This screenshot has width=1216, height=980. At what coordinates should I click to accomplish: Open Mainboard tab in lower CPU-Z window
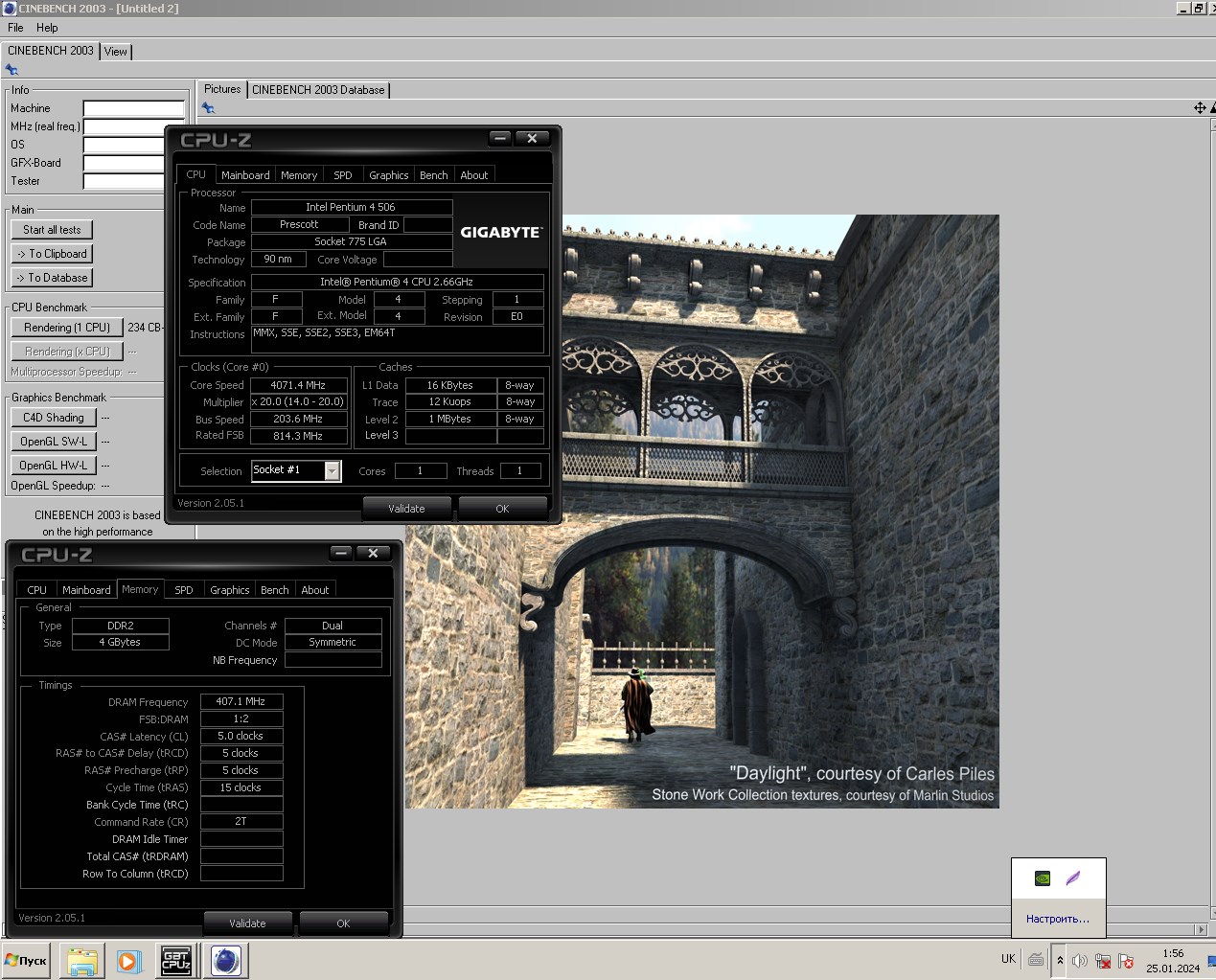(86, 590)
